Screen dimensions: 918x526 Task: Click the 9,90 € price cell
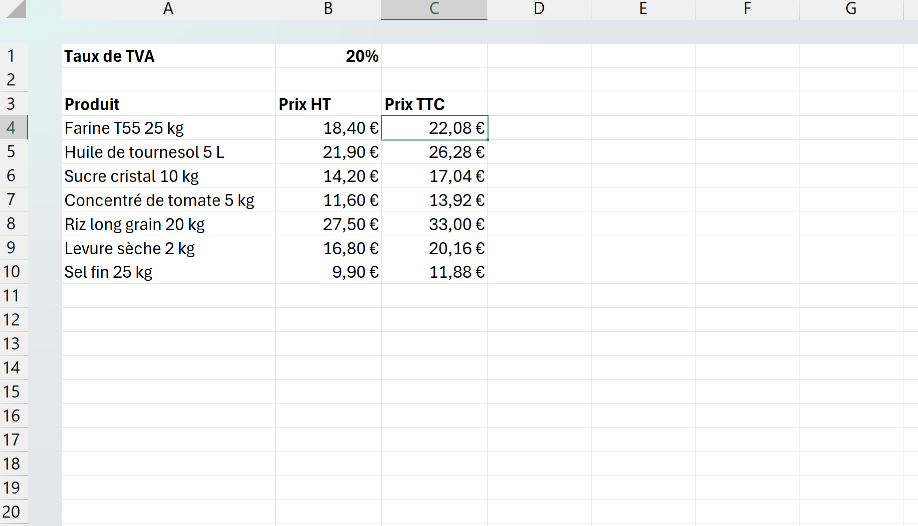[328, 272]
